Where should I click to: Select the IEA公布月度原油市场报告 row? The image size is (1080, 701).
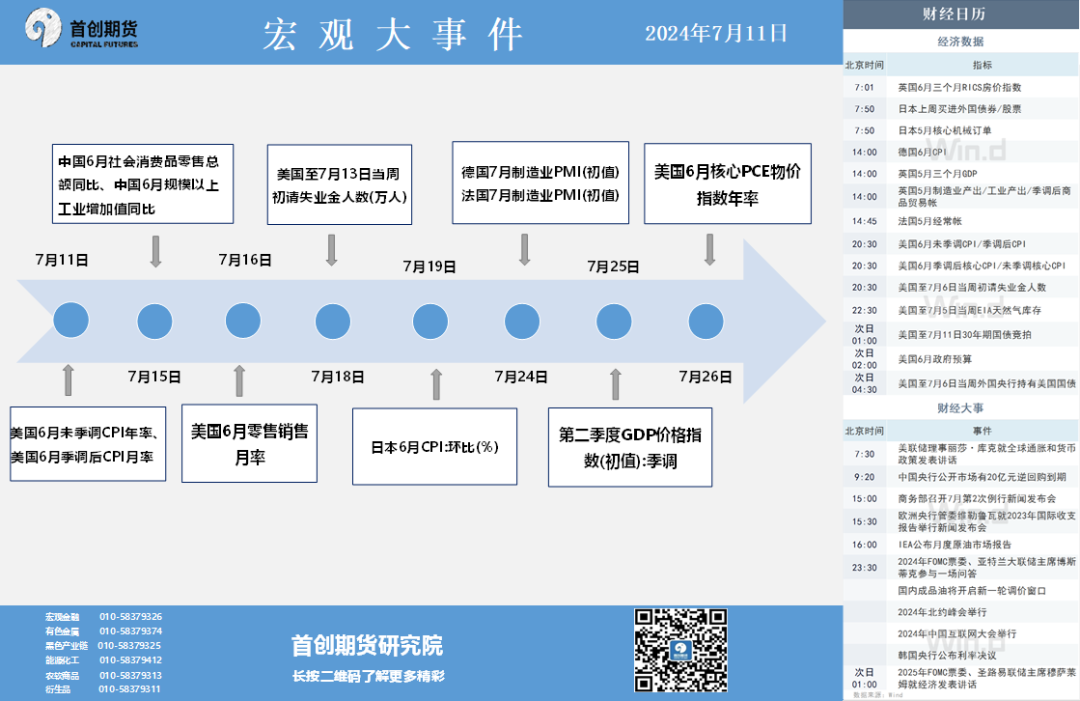point(961,545)
